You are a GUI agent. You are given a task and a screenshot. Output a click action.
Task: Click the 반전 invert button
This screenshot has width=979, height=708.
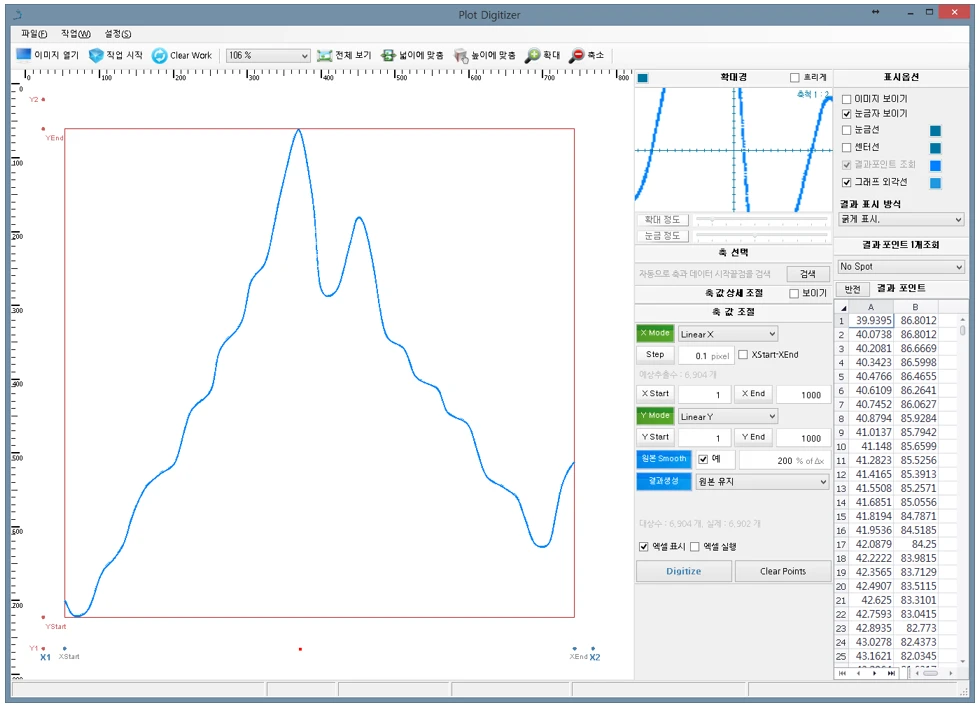pos(852,289)
